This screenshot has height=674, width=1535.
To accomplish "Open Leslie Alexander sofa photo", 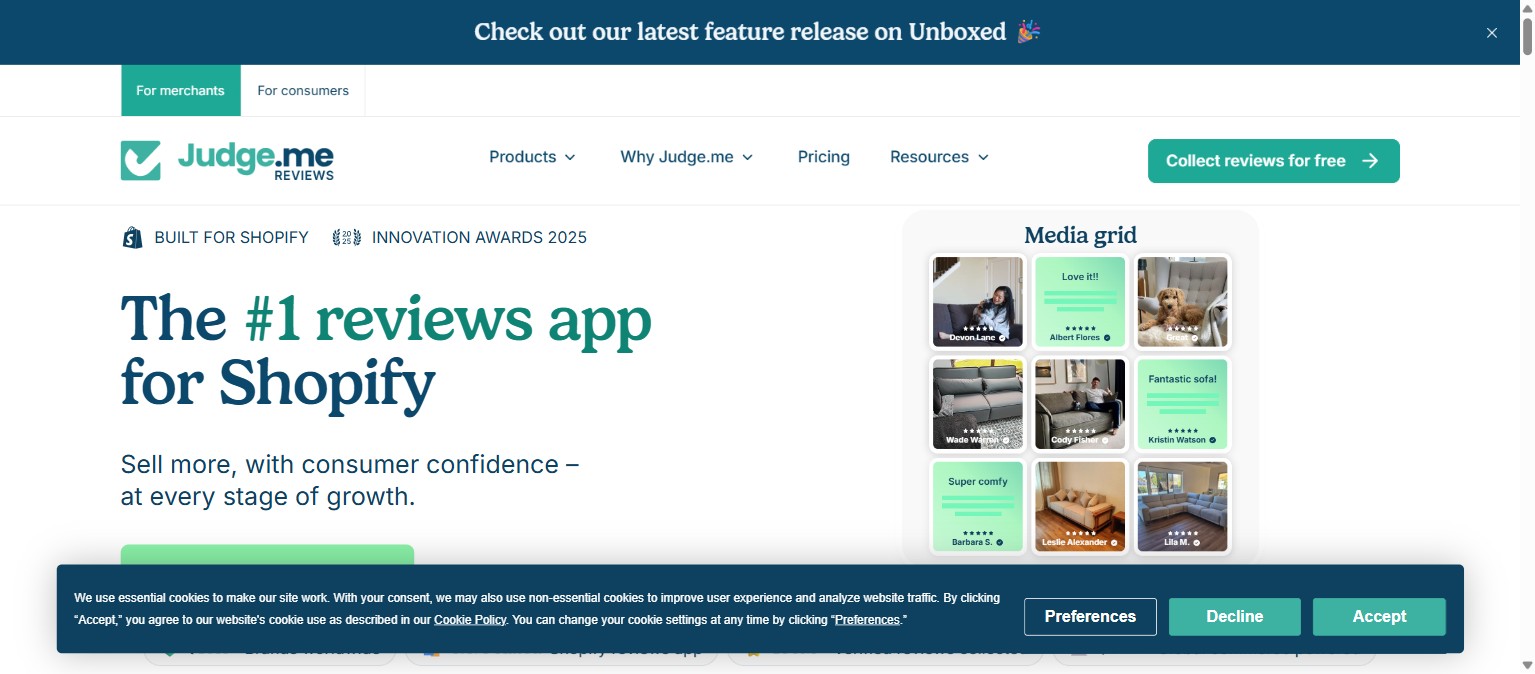I will click(x=1080, y=506).
